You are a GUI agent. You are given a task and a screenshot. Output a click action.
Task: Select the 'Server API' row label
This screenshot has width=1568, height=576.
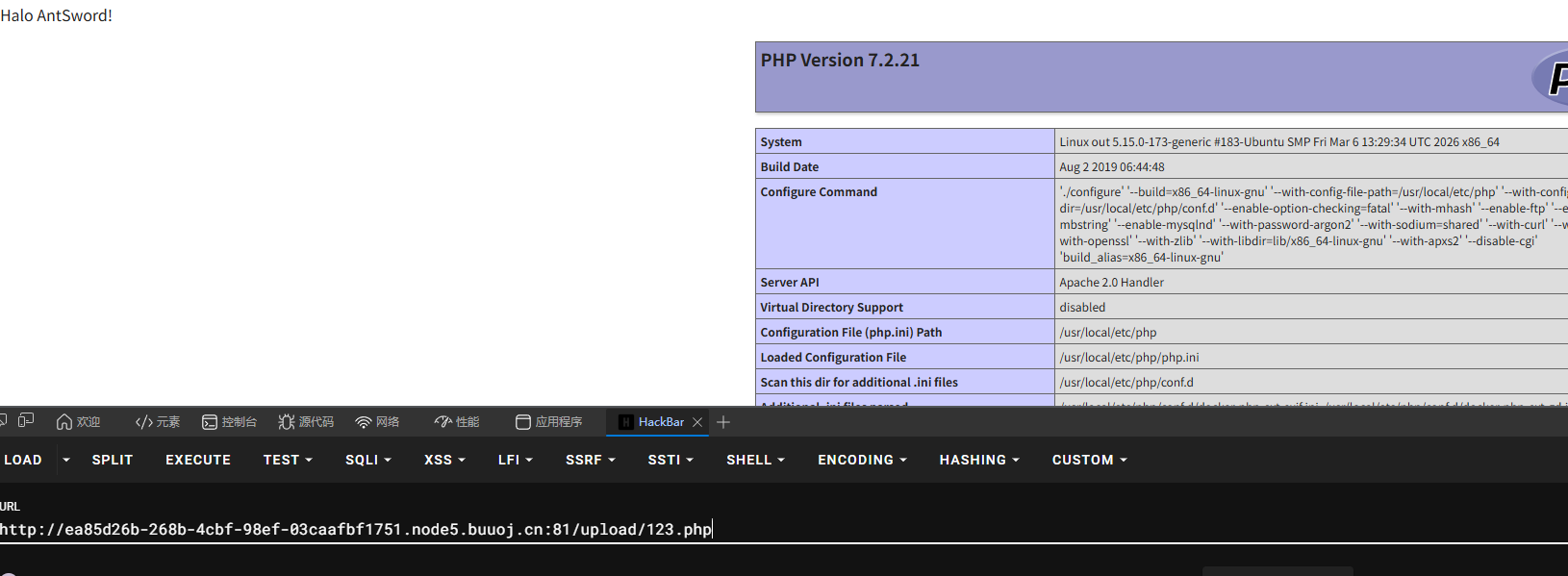pos(789,282)
